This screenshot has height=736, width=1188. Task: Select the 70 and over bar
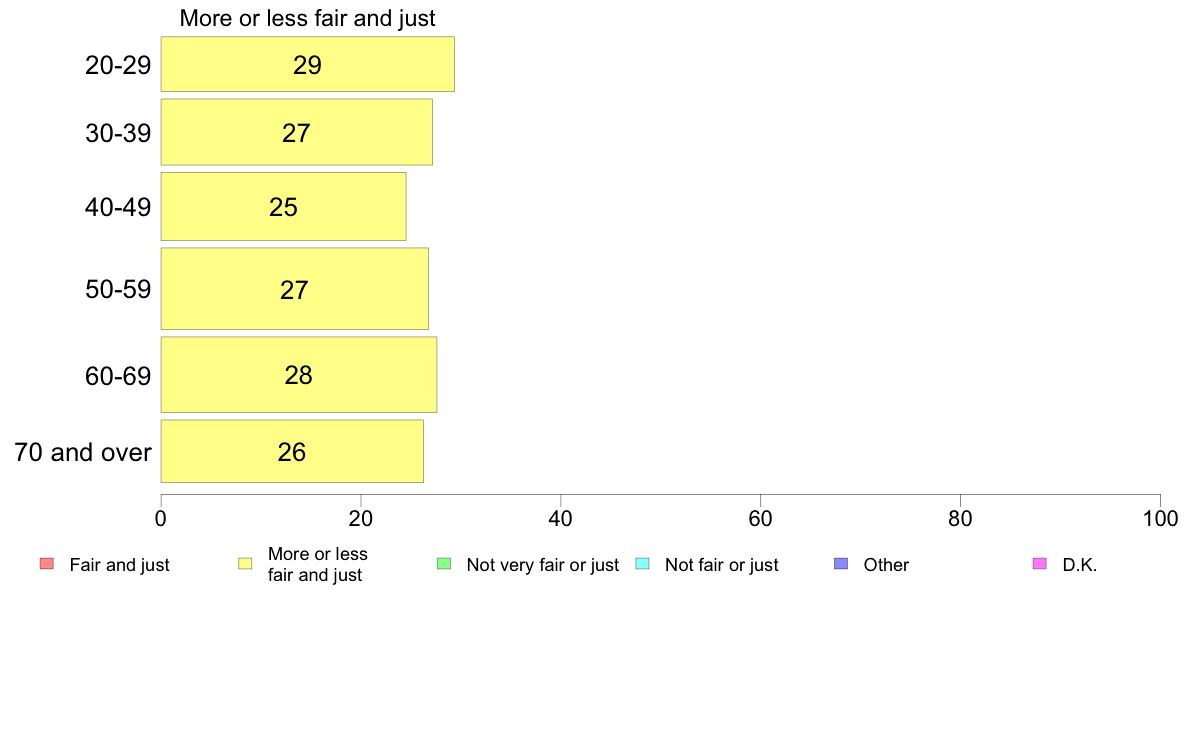click(x=292, y=452)
